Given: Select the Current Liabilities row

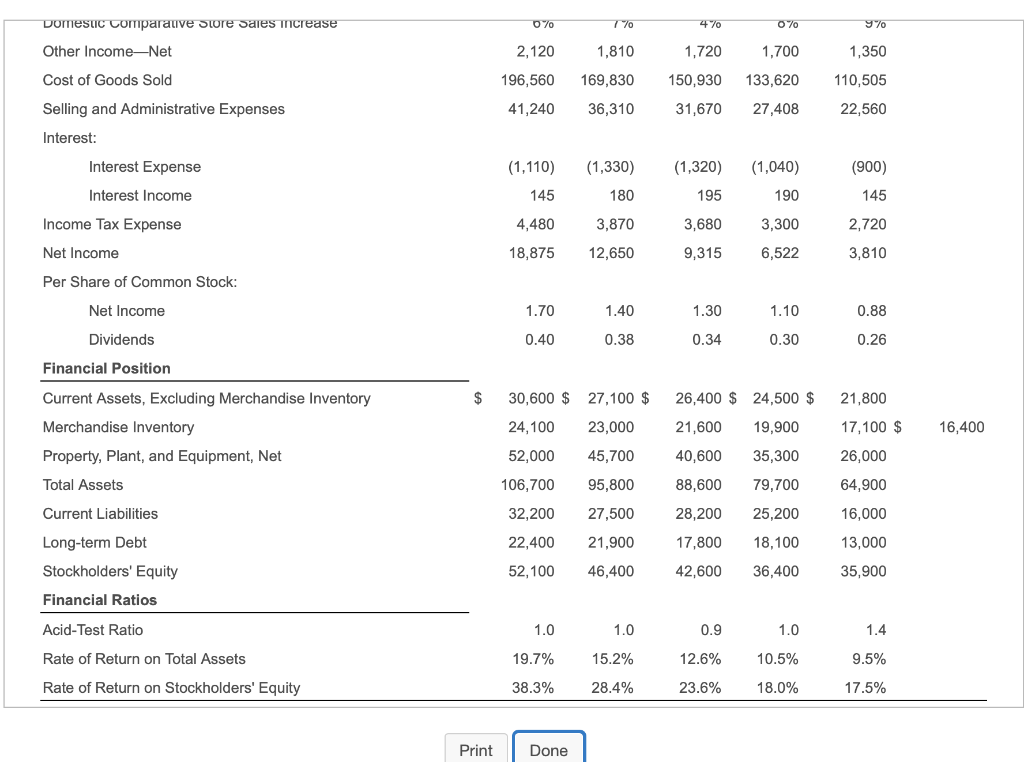Looking at the screenshot, I should 100,513.
